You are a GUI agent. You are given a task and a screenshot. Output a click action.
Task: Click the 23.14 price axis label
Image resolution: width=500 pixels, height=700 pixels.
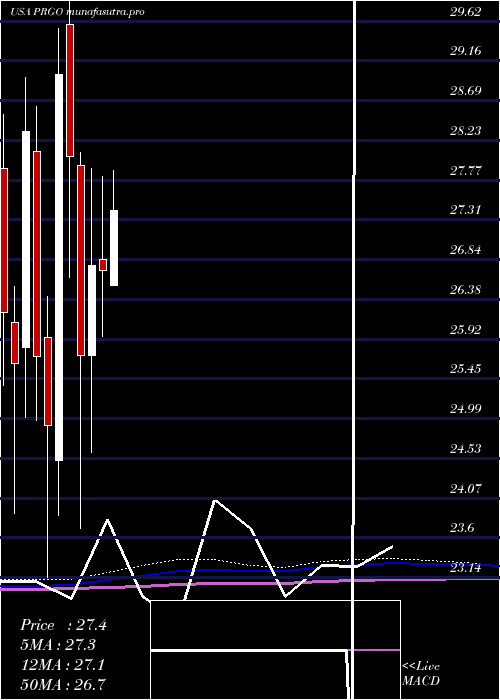[x=466, y=568]
